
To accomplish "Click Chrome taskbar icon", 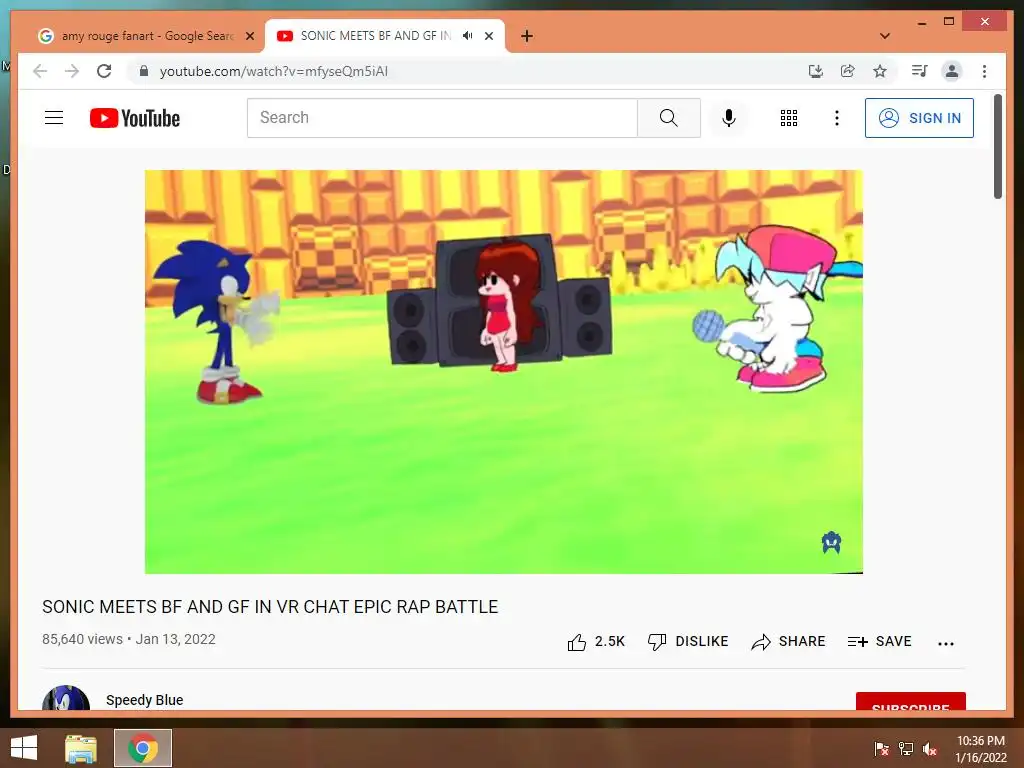I will (x=143, y=748).
